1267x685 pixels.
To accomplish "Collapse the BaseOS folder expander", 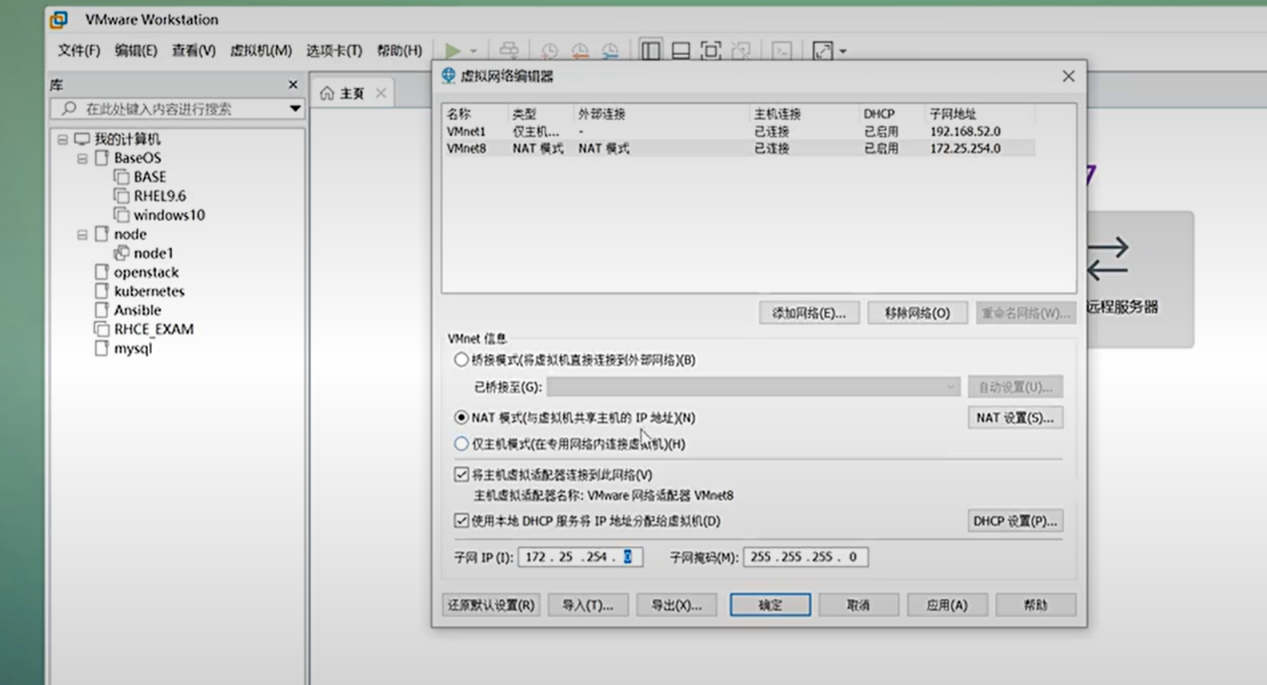I will (82, 158).
